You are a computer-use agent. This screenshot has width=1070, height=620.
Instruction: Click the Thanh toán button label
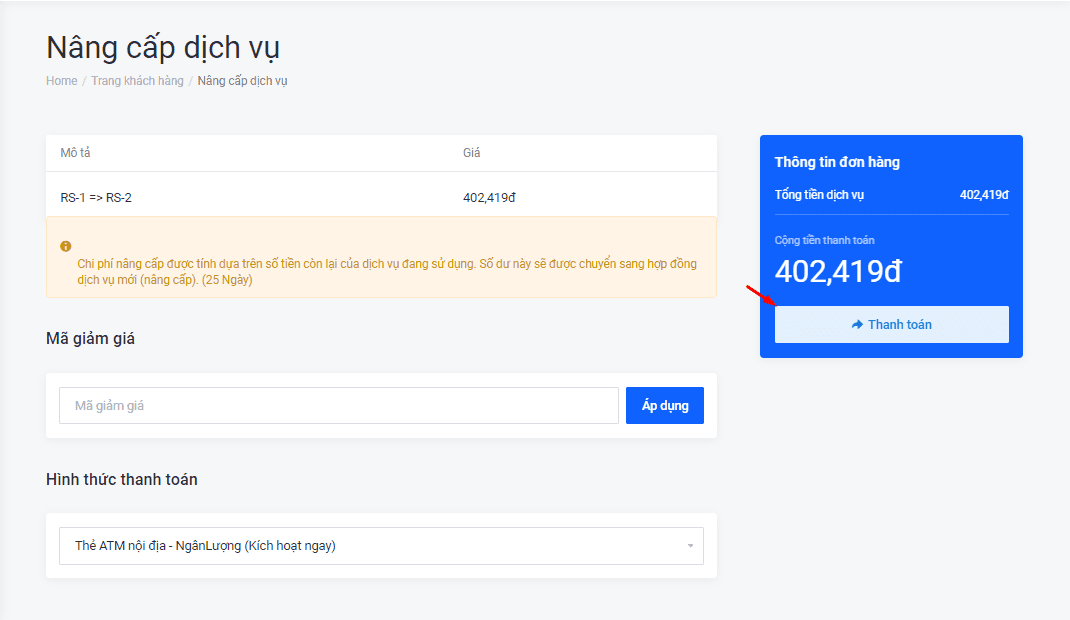(899, 325)
